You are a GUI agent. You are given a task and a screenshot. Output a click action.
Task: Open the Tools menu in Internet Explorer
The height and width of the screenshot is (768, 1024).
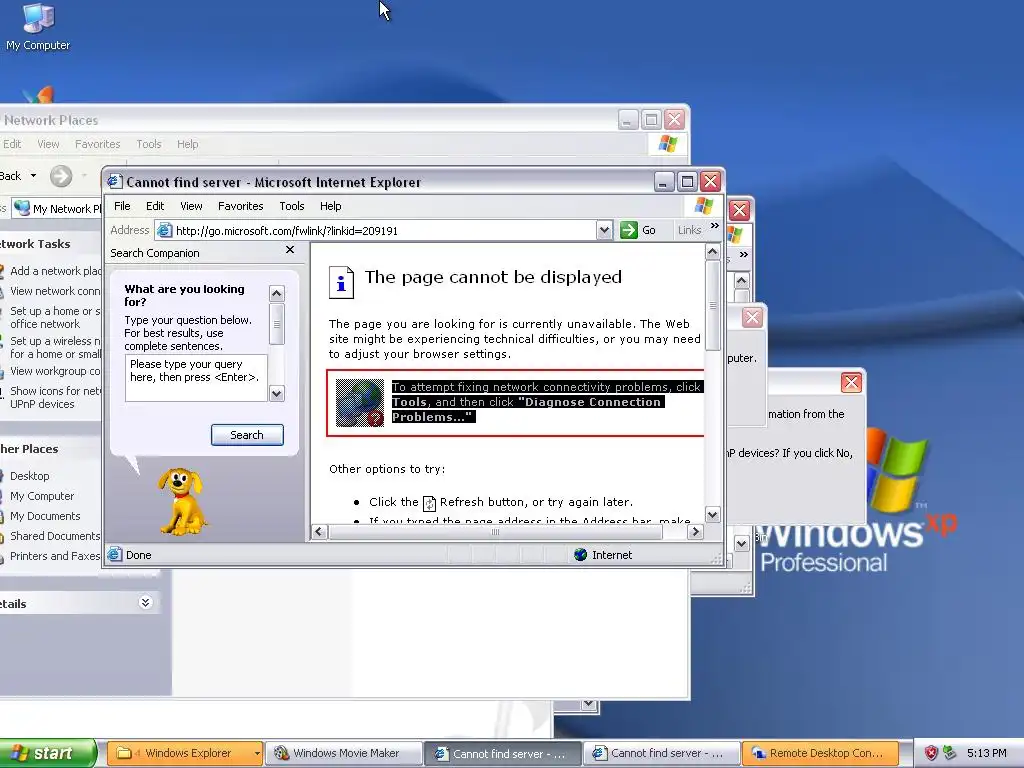pos(292,206)
